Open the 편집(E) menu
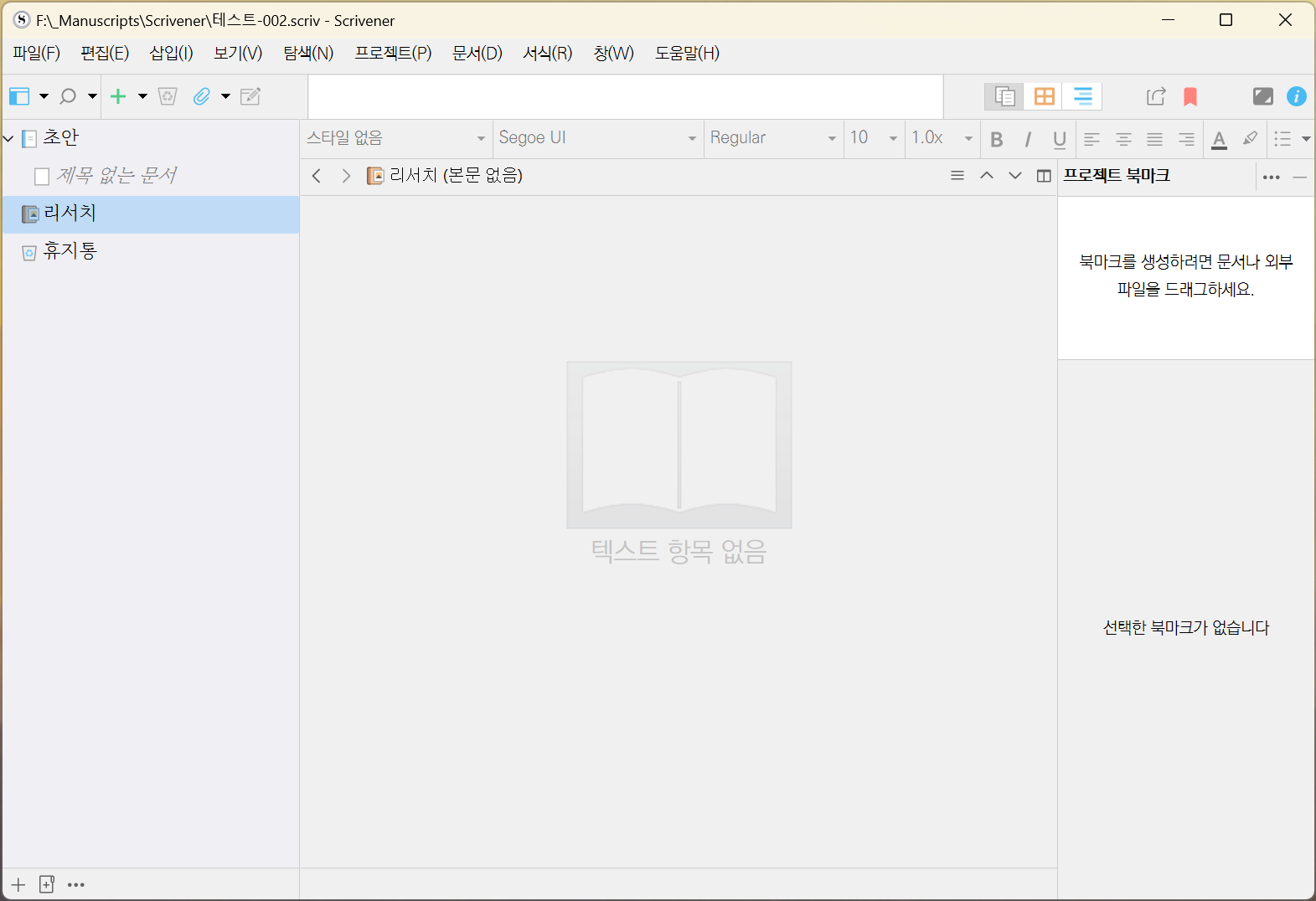Screen dimensions: 1316x901 pyautogui.click(x=105, y=54)
